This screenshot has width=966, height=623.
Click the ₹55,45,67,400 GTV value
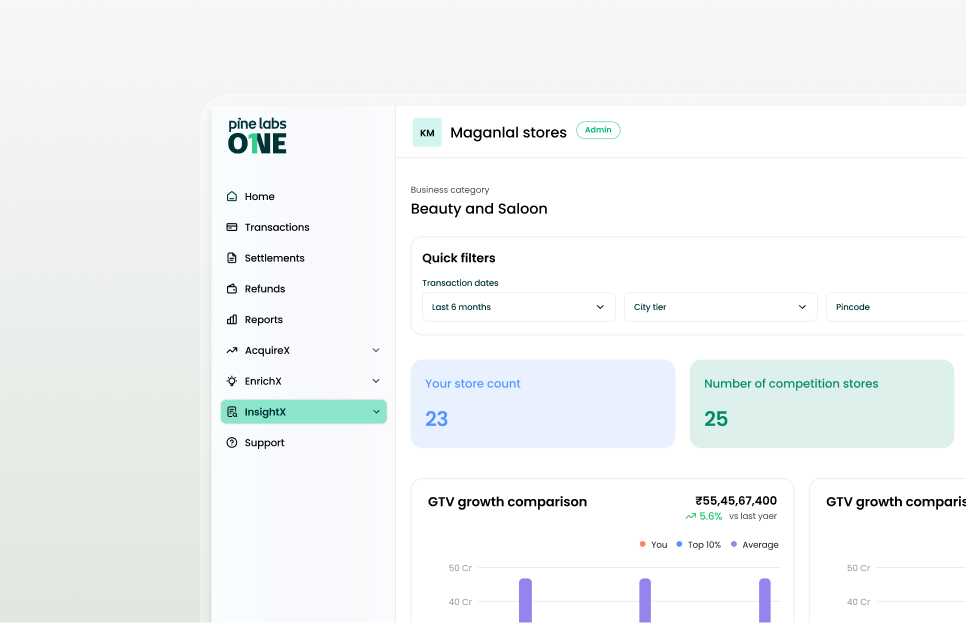pyautogui.click(x=736, y=501)
